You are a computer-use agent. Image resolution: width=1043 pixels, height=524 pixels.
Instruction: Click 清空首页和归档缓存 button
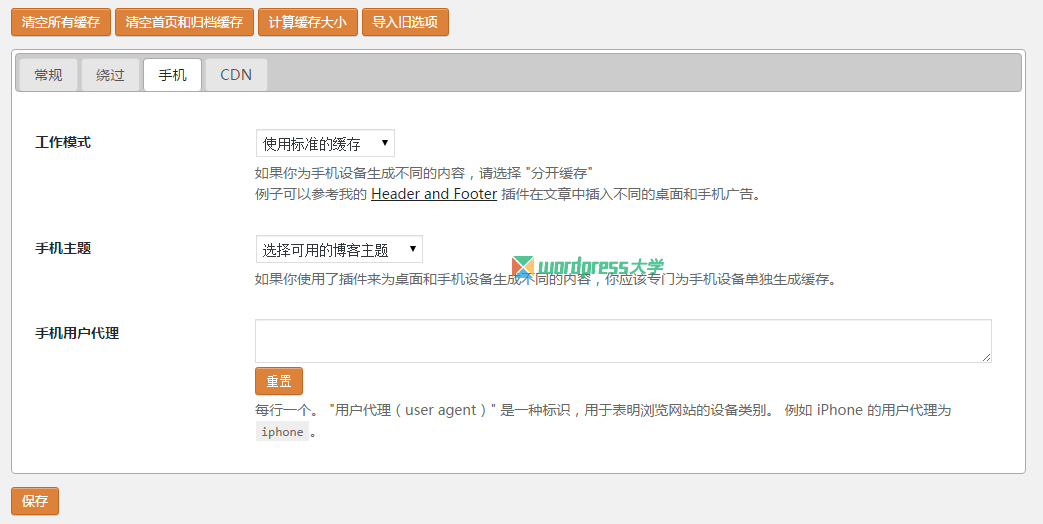pos(184,22)
